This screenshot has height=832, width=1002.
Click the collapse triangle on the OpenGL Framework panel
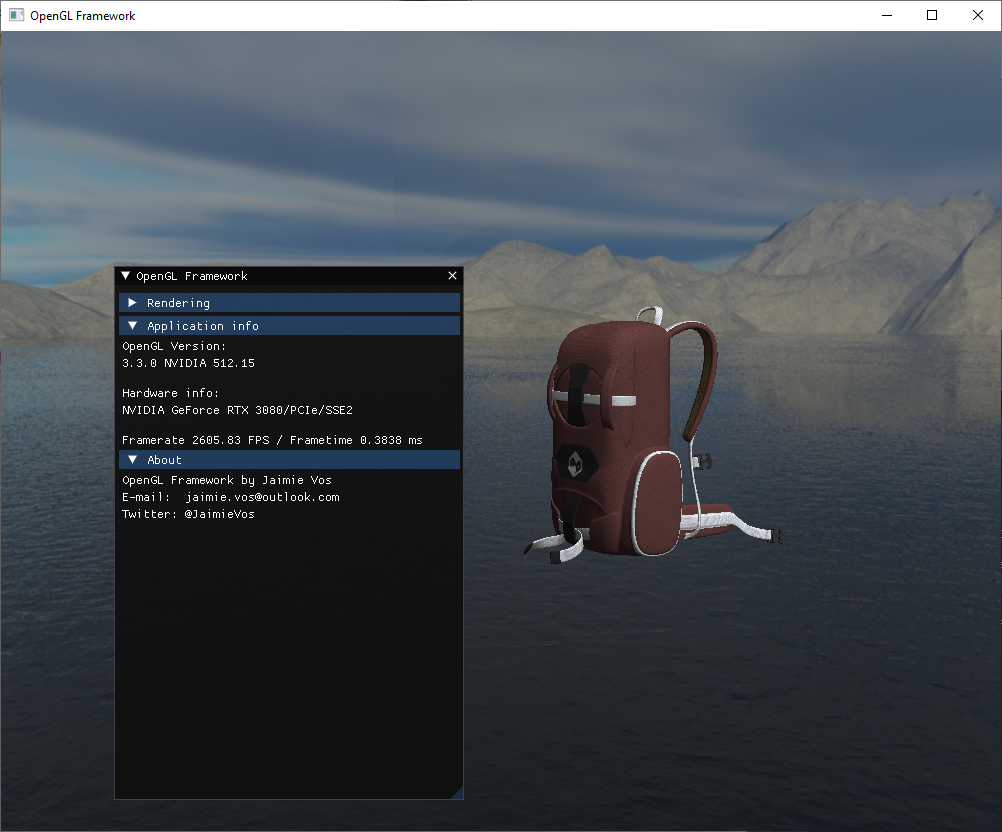click(126, 276)
